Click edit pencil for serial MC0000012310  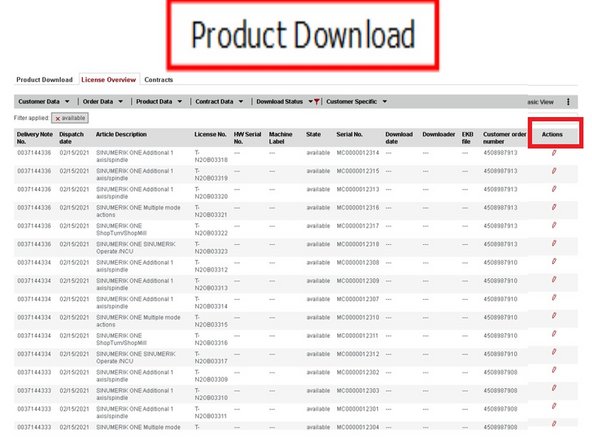[x=554, y=316]
